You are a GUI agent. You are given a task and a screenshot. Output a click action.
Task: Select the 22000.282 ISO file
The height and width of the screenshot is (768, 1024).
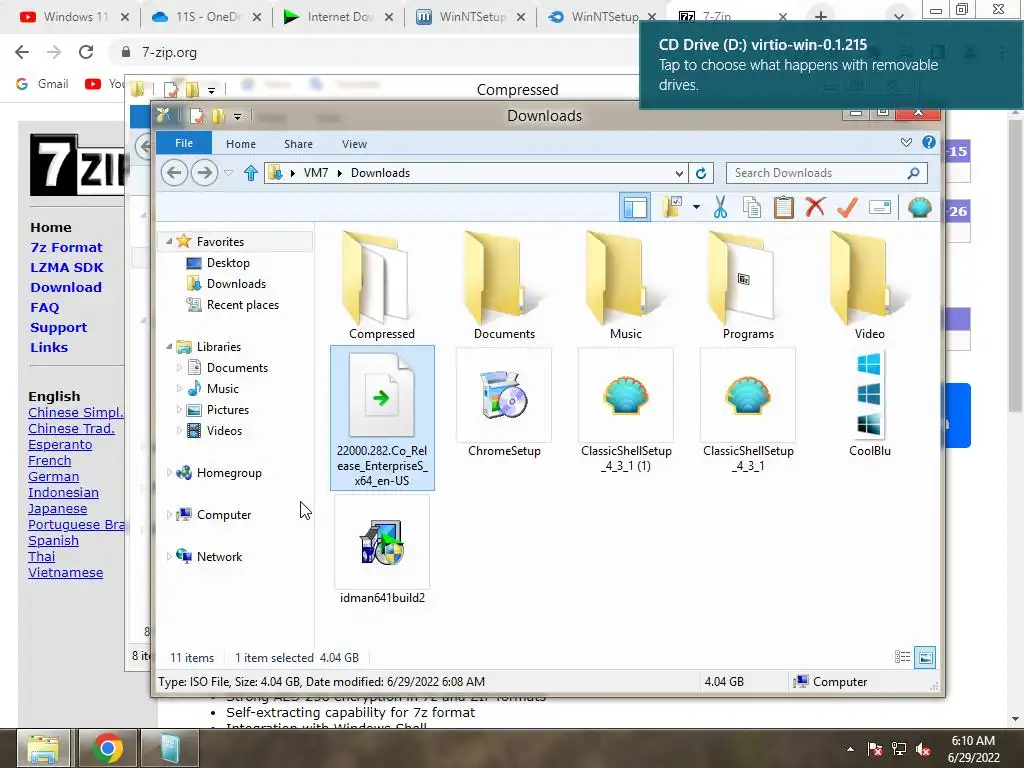[382, 418]
